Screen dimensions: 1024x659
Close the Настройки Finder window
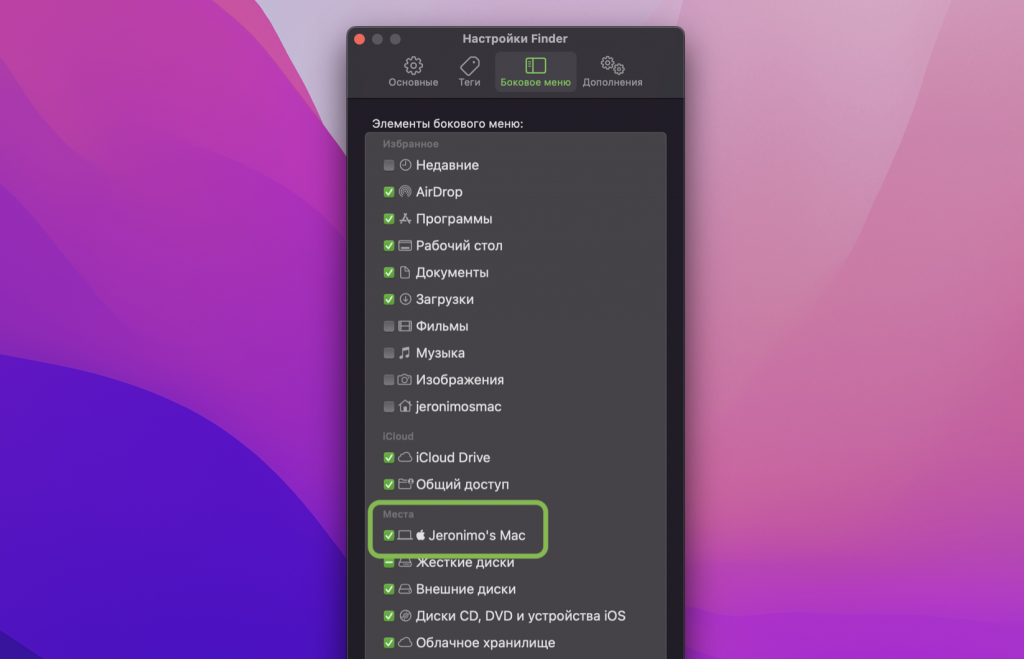(359, 39)
